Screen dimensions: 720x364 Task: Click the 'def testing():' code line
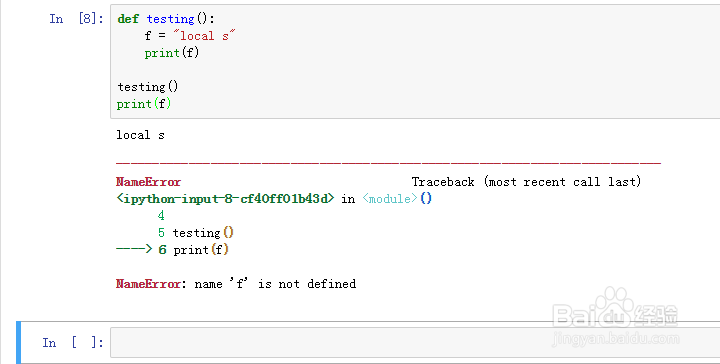(x=166, y=19)
